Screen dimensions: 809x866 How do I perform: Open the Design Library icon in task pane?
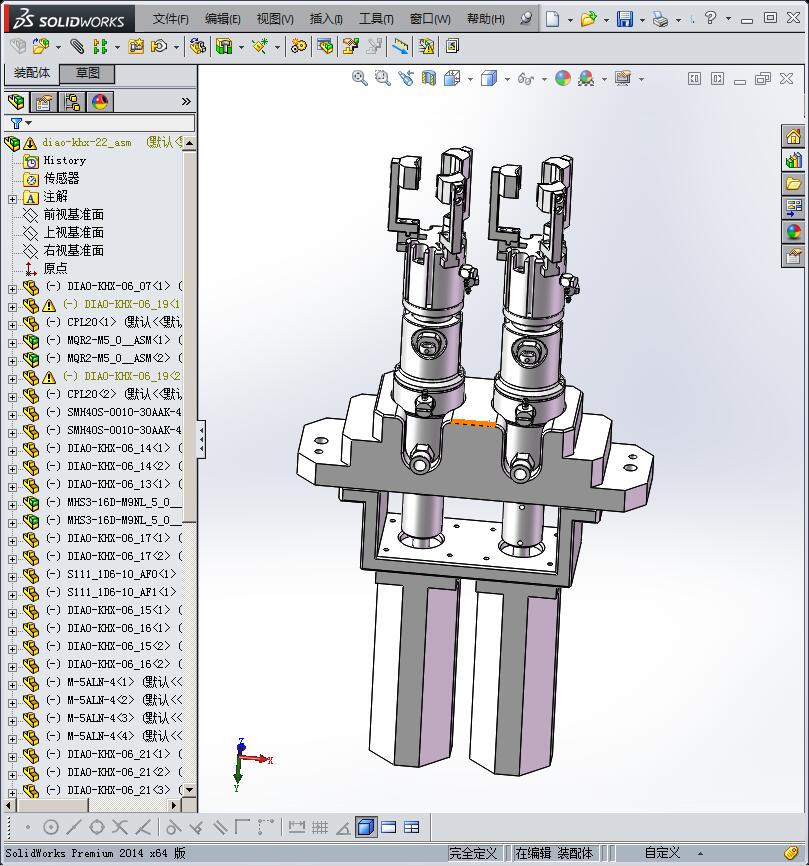pyautogui.click(x=794, y=160)
